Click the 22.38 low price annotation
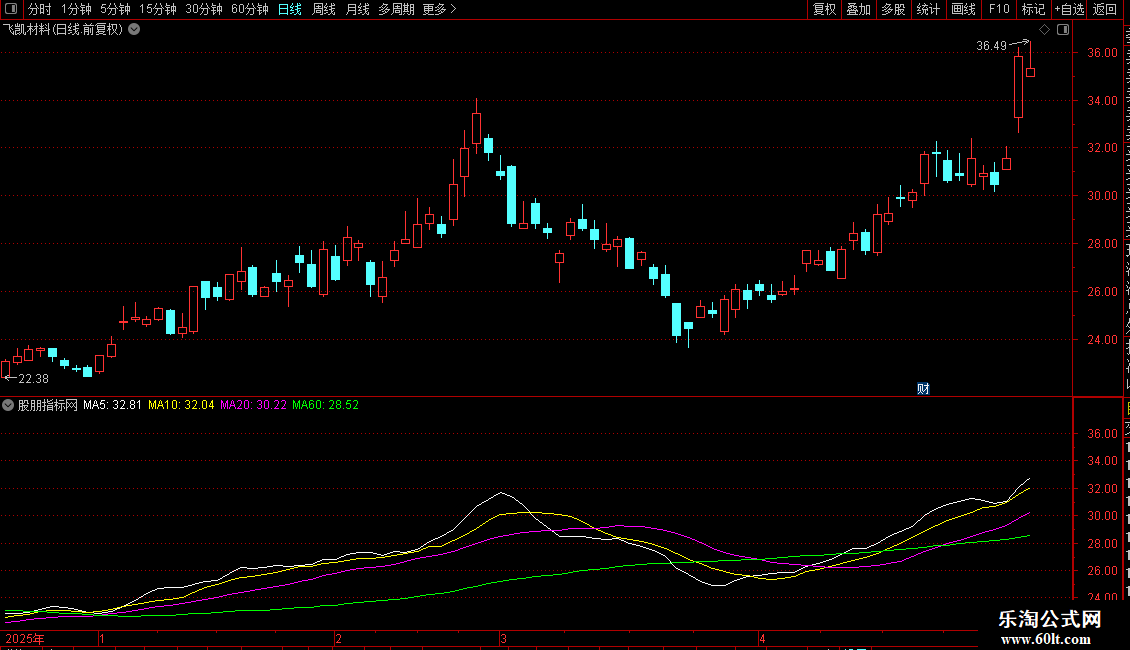This screenshot has width=1130, height=650. (x=33, y=378)
